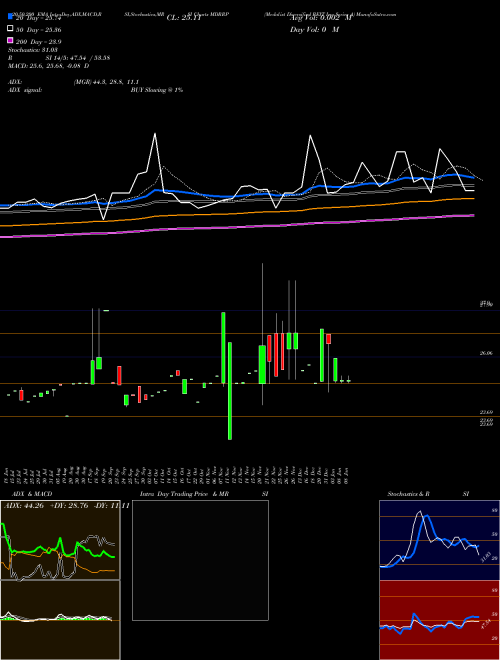This screenshot has height=660, width=500.
Task: Click the '(MGR) 44.3, 28.8, 11.1' ADX values
Action: point(106,82)
